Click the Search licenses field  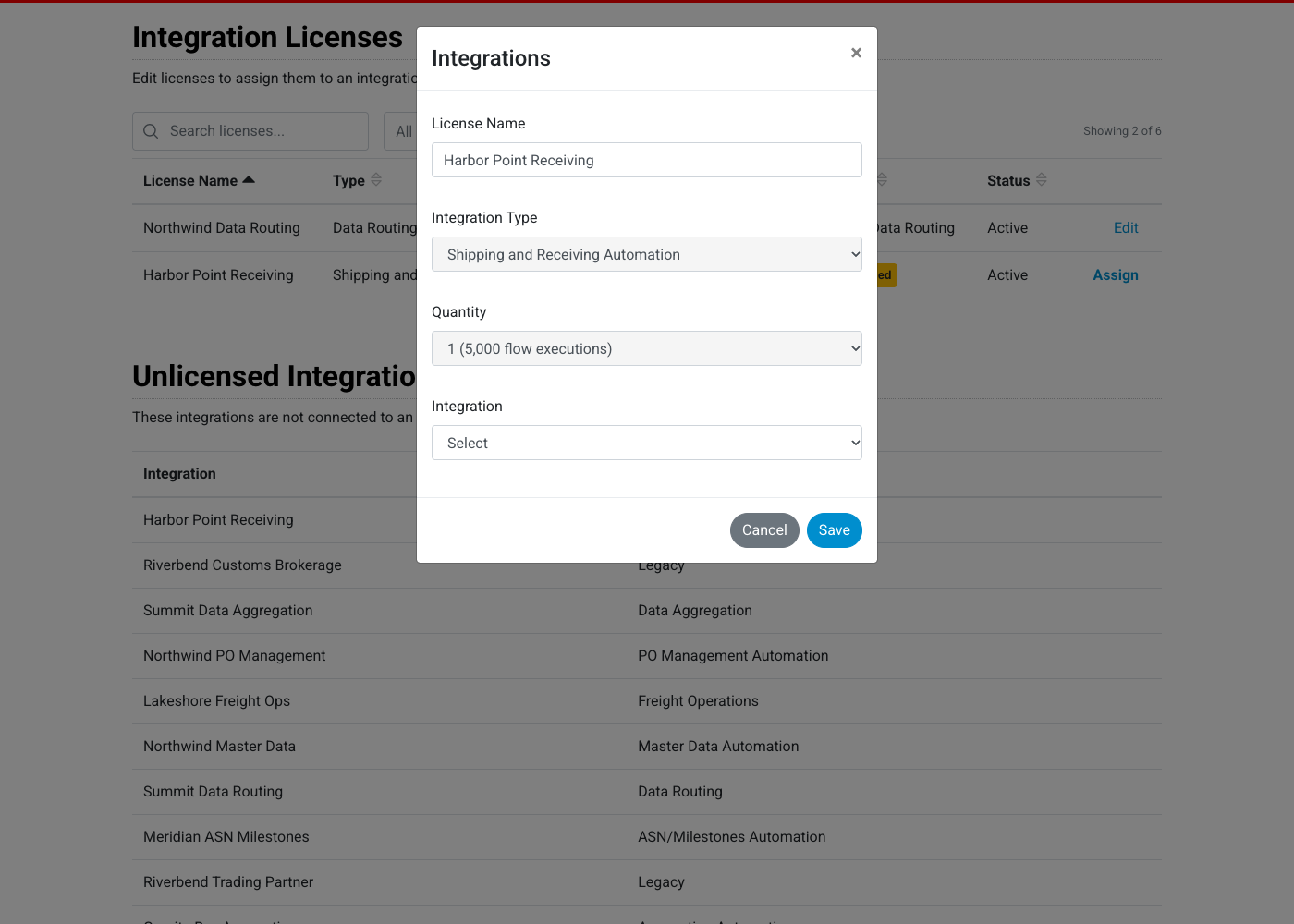[250, 131]
